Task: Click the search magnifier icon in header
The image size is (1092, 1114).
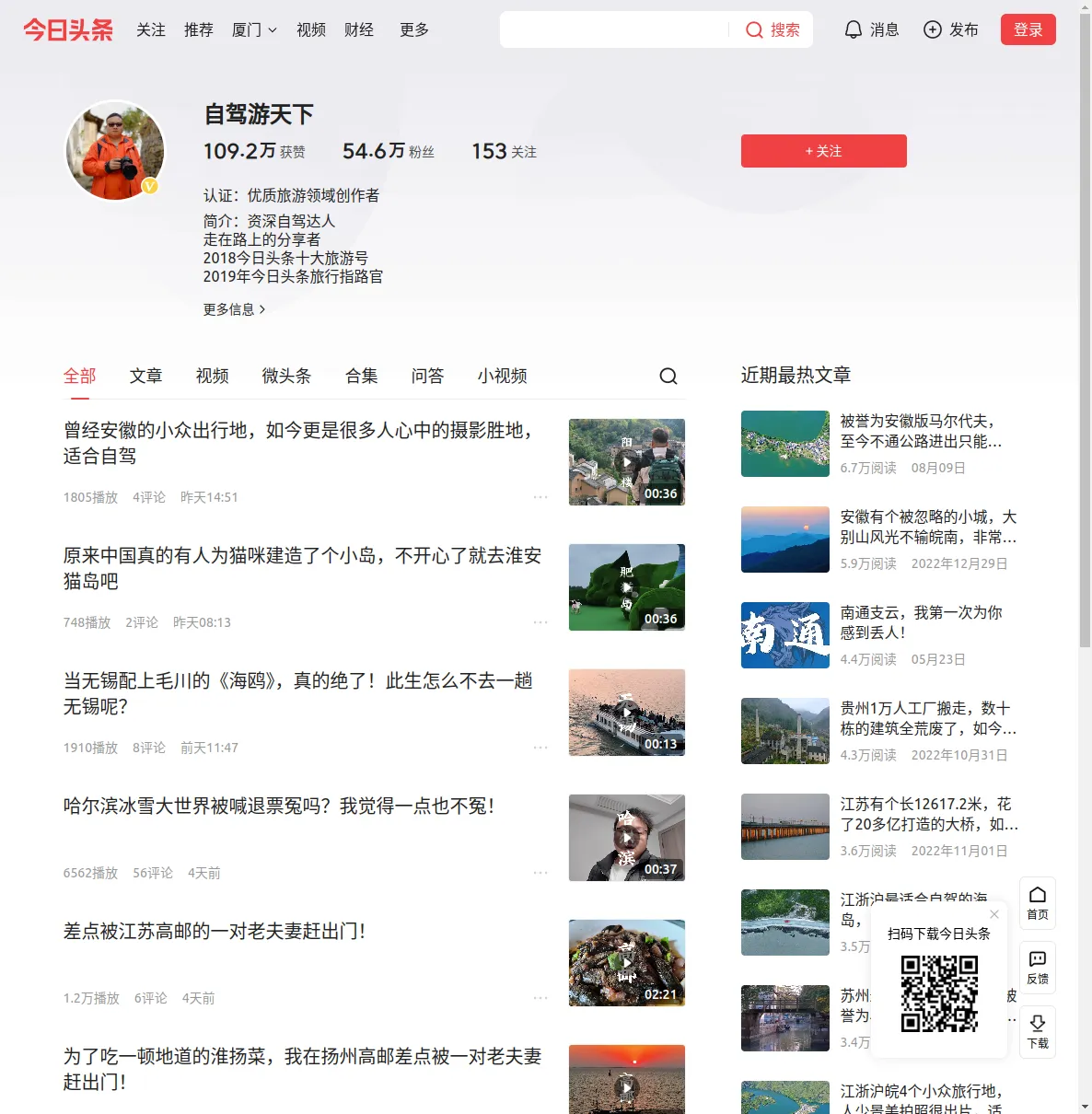Action: [x=754, y=30]
